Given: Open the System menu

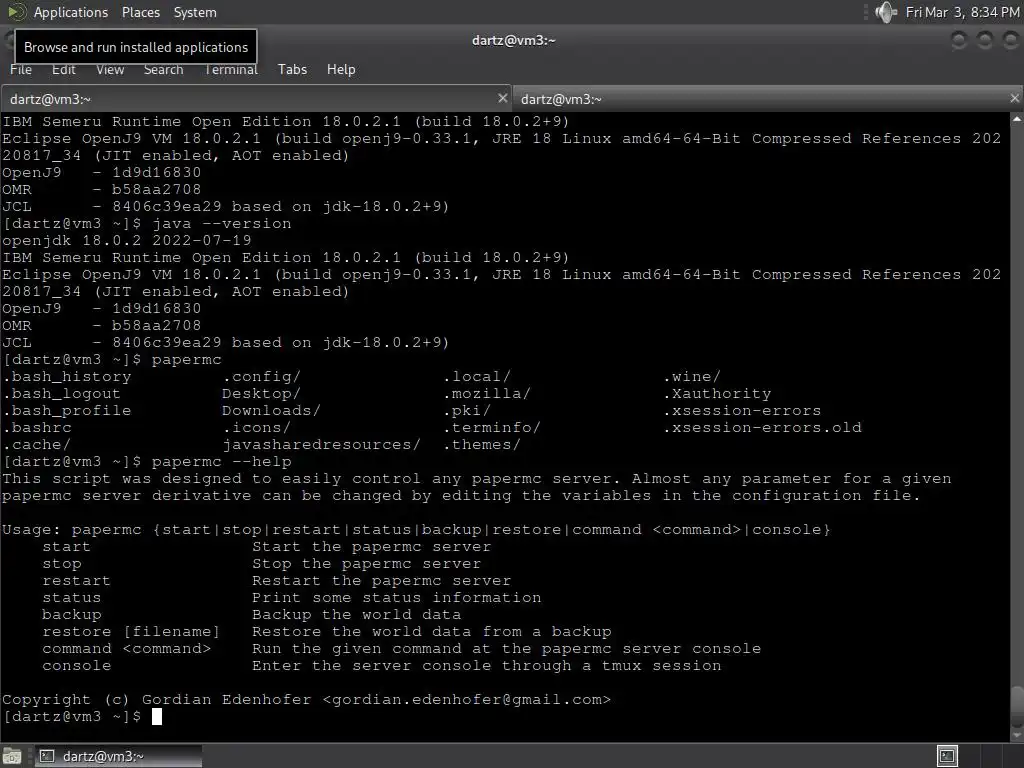Looking at the screenshot, I should [x=195, y=12].
